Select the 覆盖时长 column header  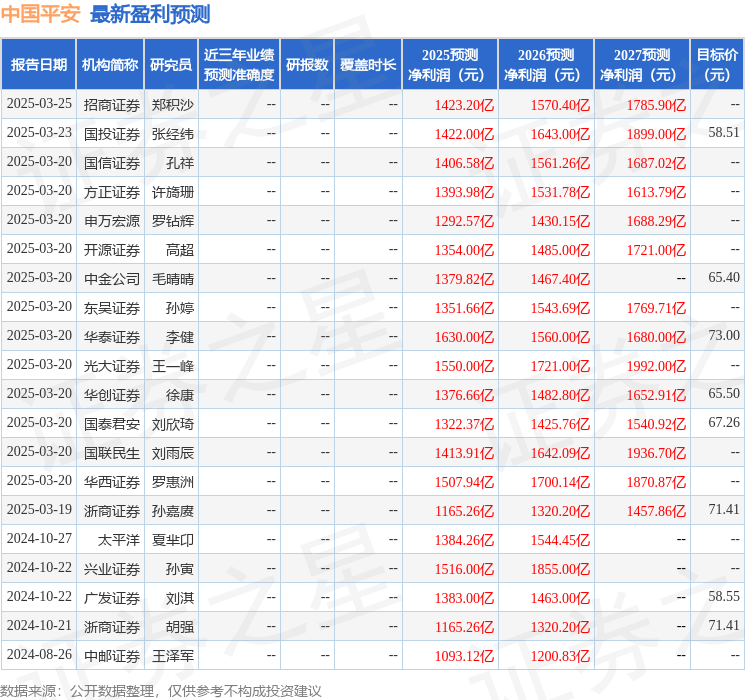368,64
